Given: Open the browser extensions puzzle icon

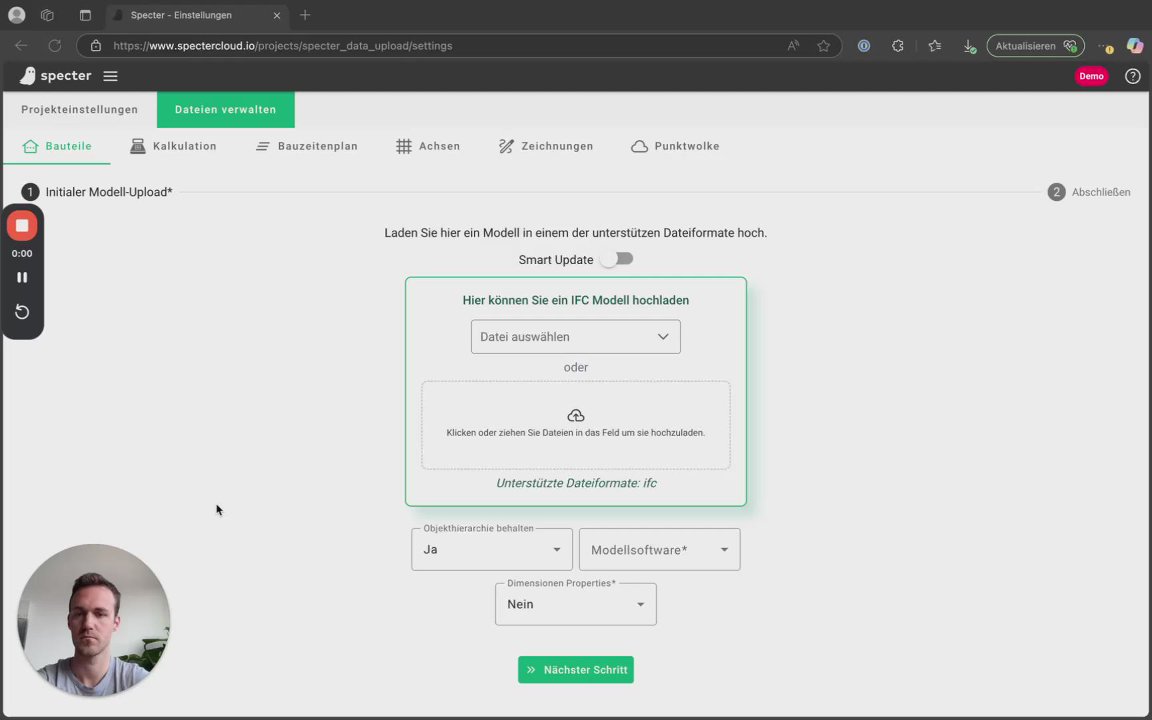Looking at the screenshot, I should 898,46.
